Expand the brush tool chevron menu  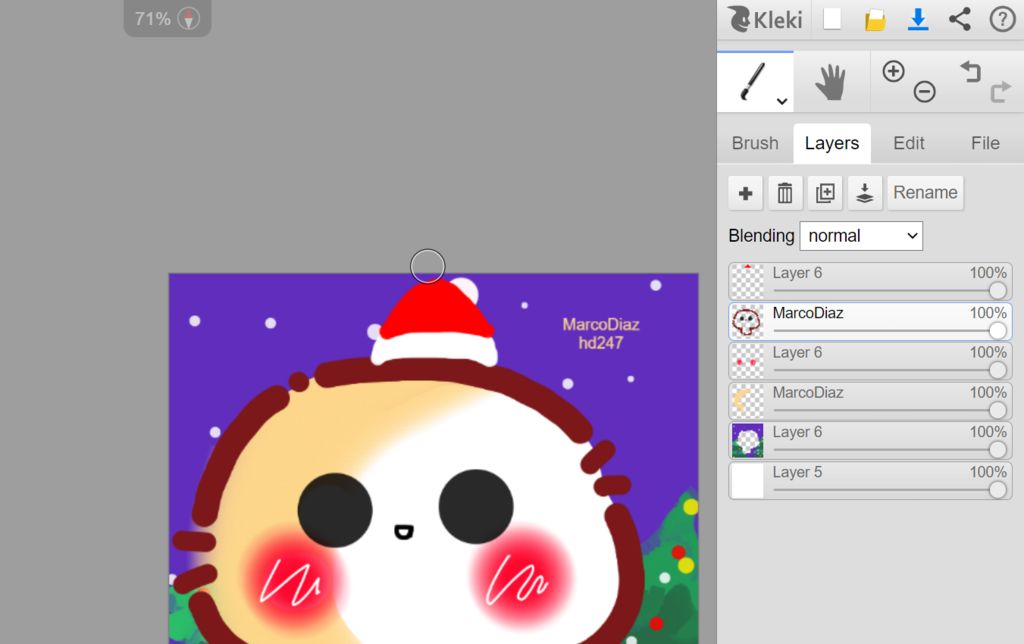782,101
